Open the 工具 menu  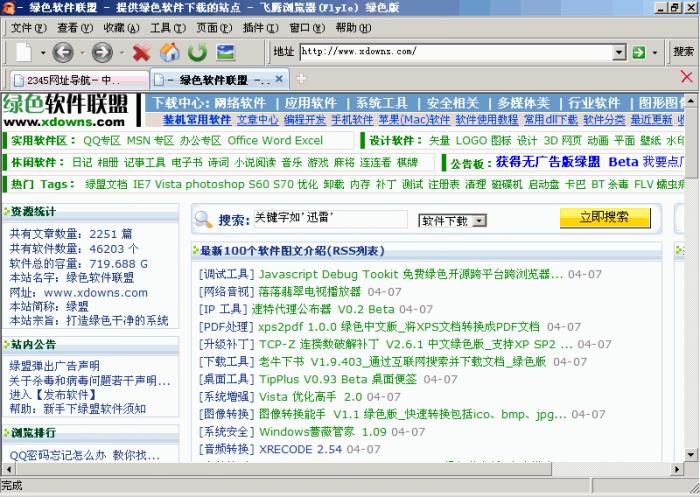coord(168,28)
